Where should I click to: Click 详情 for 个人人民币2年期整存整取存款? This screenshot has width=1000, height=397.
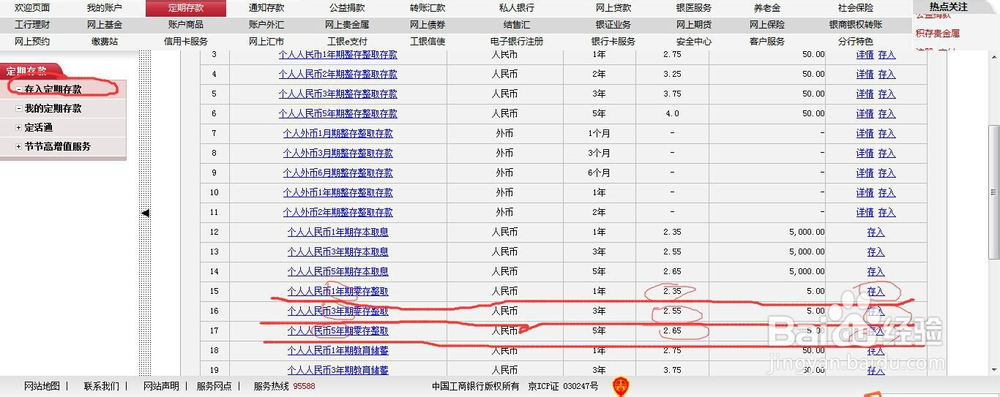[865, 75]
